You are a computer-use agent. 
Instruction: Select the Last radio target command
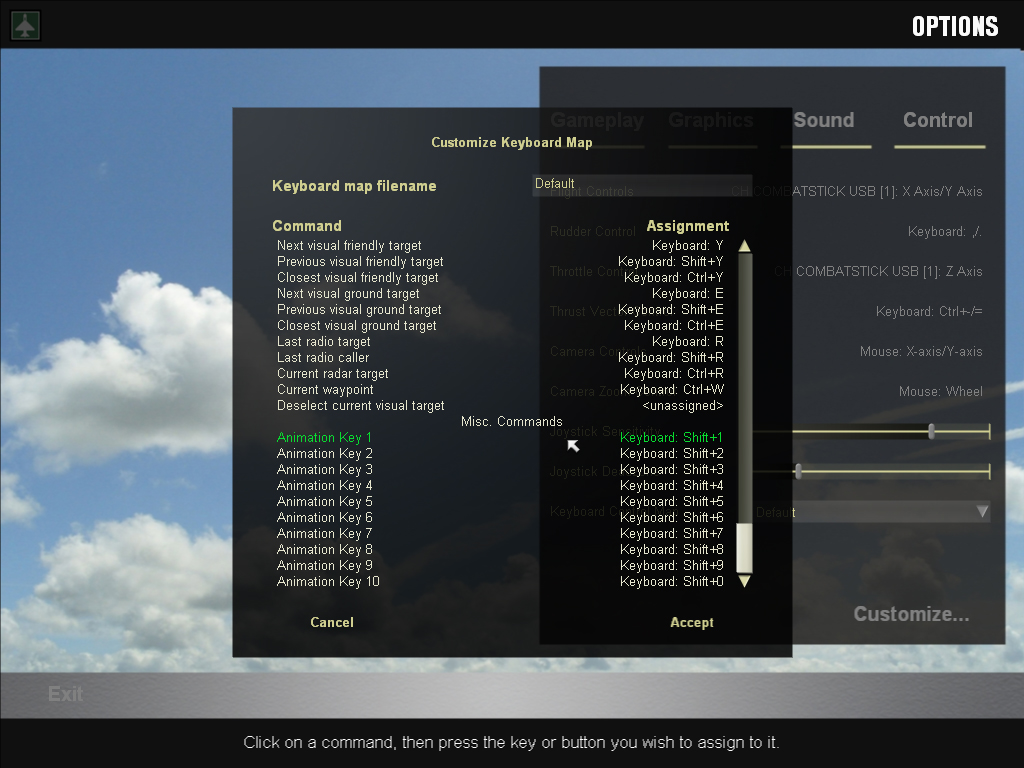[323, 342]
